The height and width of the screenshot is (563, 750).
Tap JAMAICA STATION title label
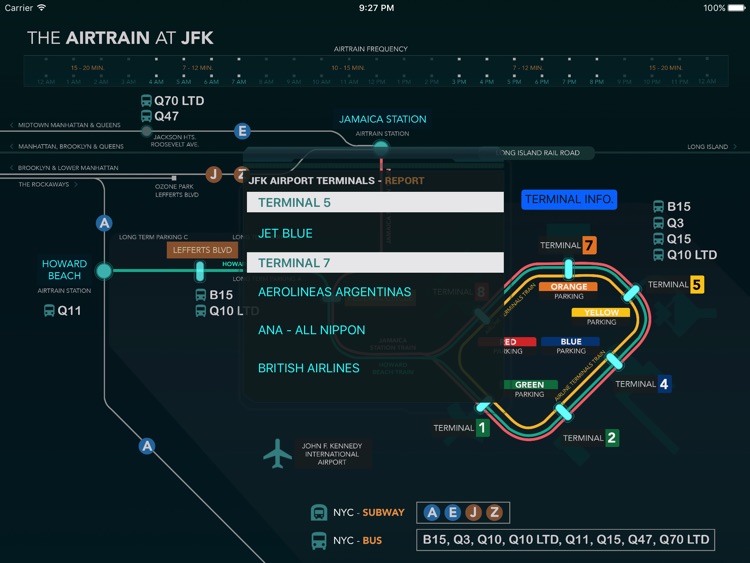[x=383, y=119]
